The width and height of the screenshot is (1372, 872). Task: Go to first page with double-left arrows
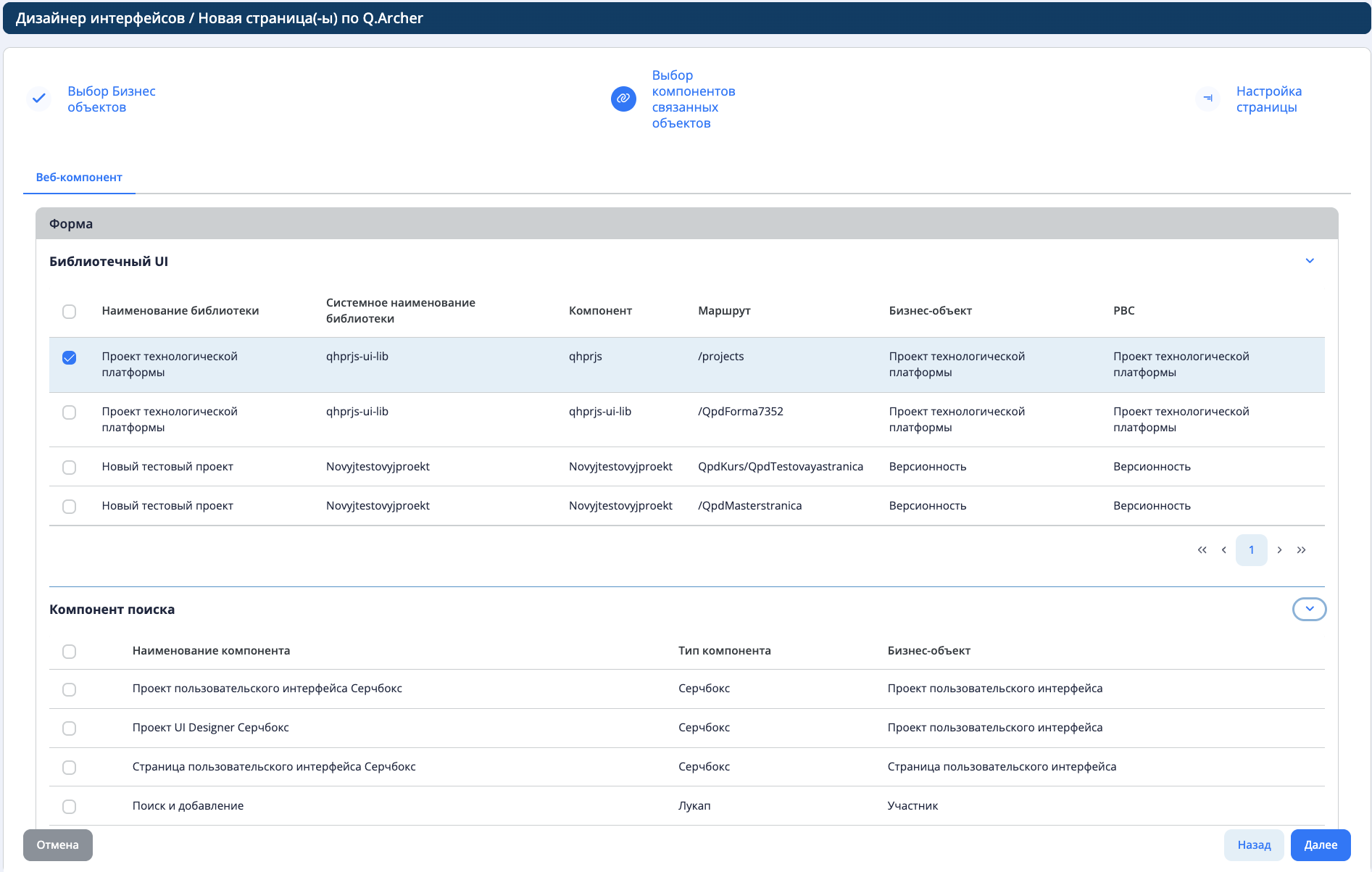pyautogui.click(x=1202, y=550)
